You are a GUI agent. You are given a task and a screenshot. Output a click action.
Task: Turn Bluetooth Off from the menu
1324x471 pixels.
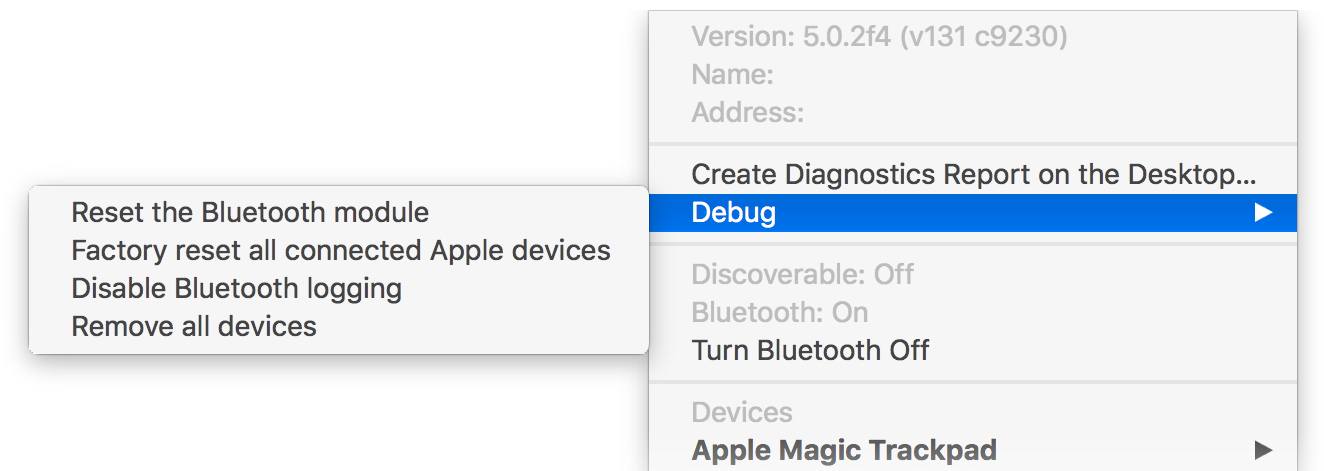[810, 351]
